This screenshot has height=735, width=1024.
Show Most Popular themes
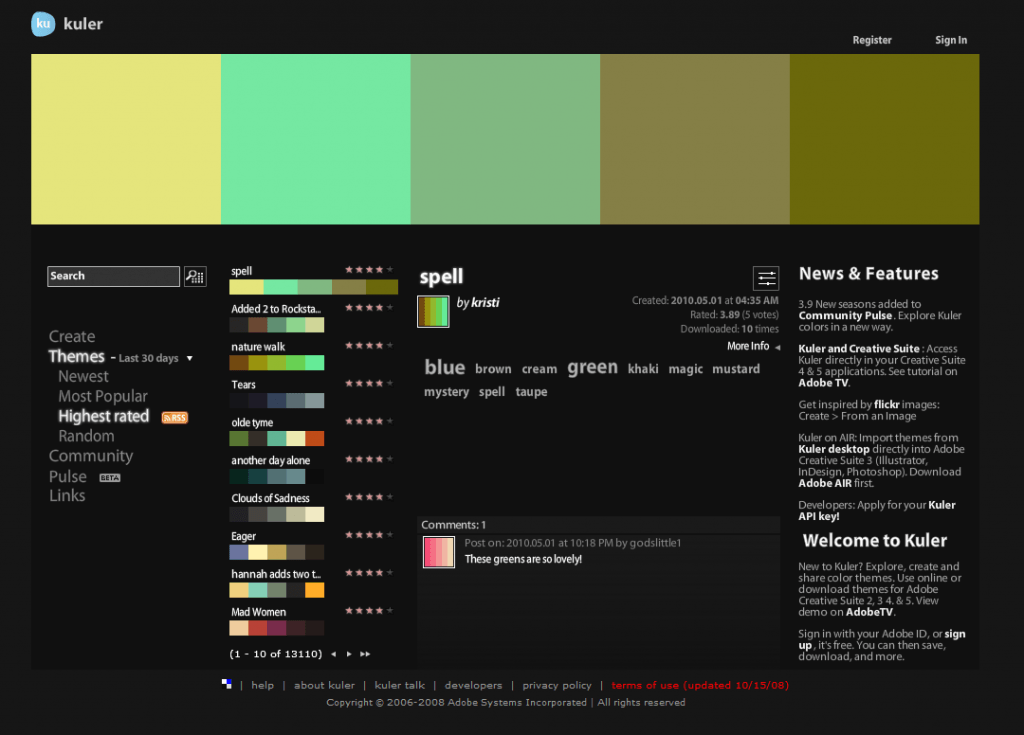tap(103, 397)
